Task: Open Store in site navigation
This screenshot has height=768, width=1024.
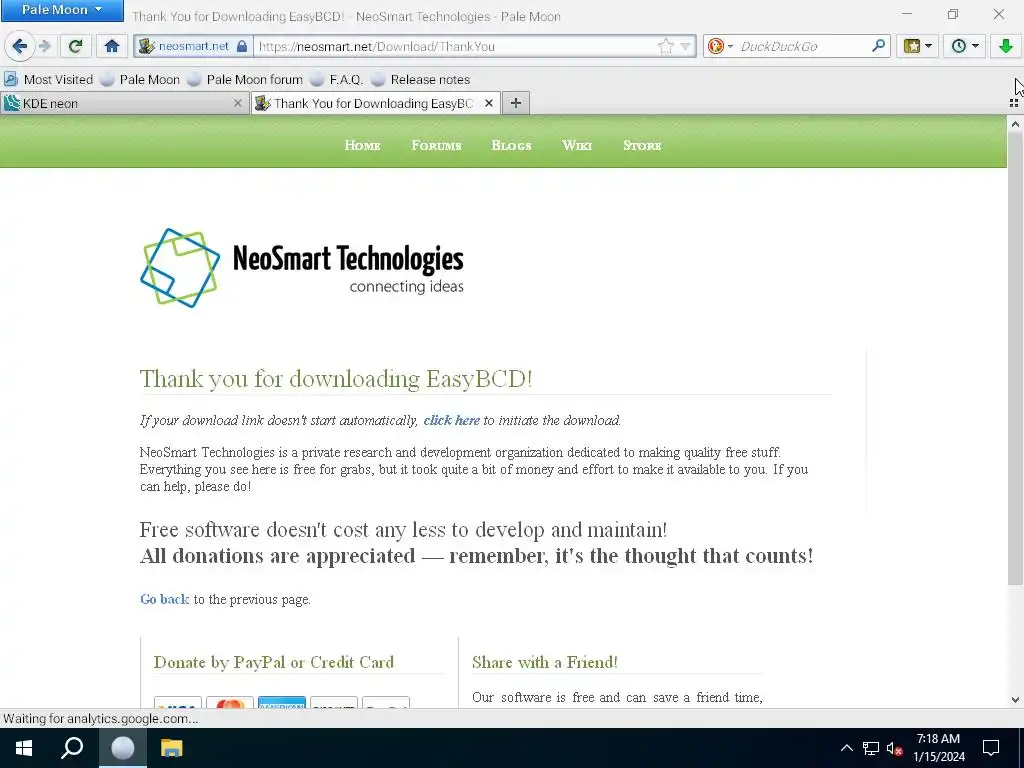Action: (642, 146)
